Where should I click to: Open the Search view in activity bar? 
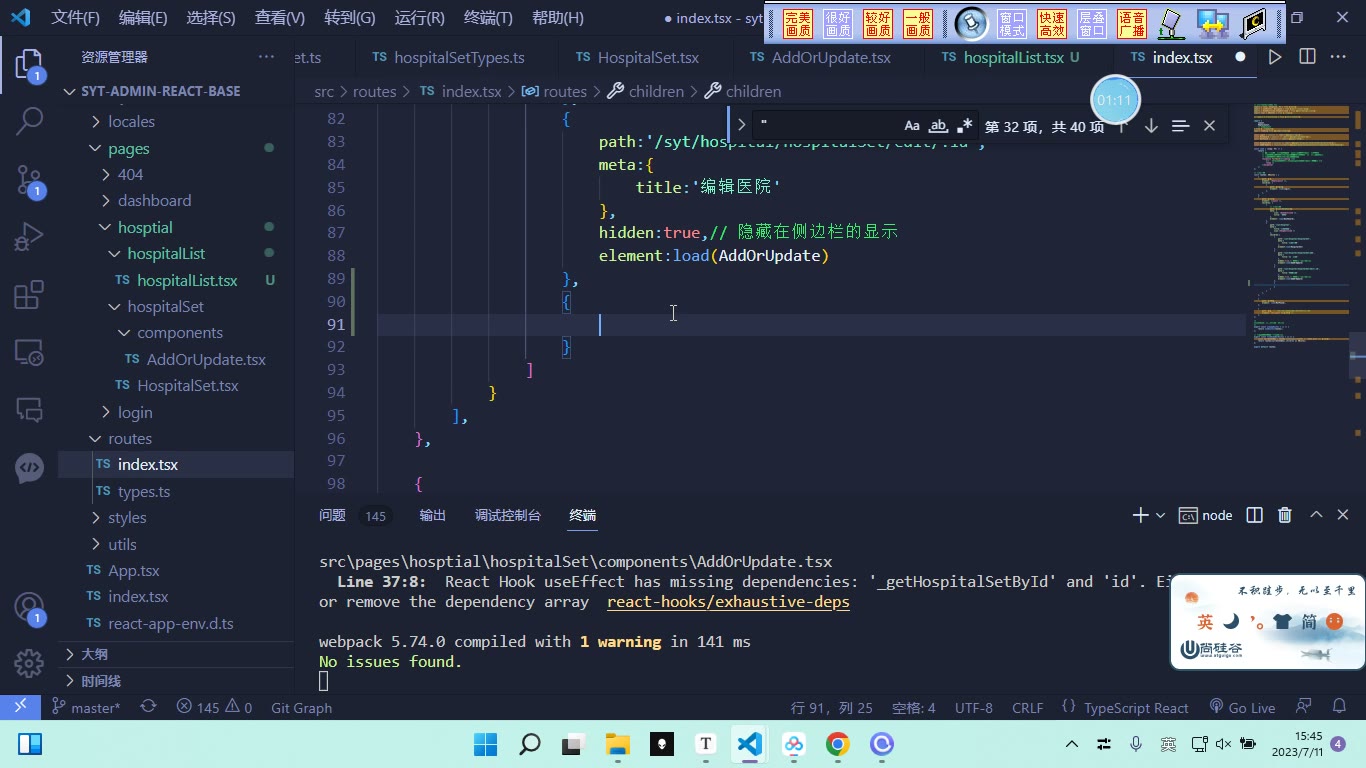[29, 122]
